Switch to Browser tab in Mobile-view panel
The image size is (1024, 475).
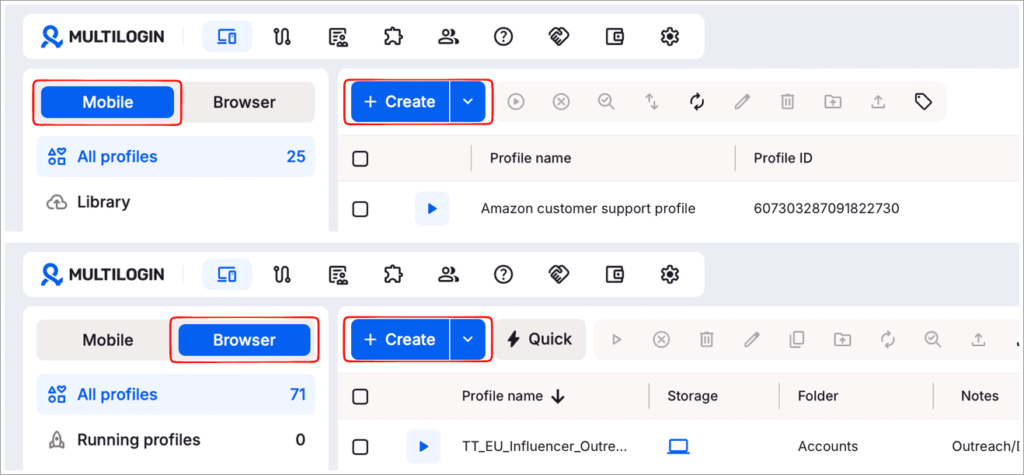point(244,102)
